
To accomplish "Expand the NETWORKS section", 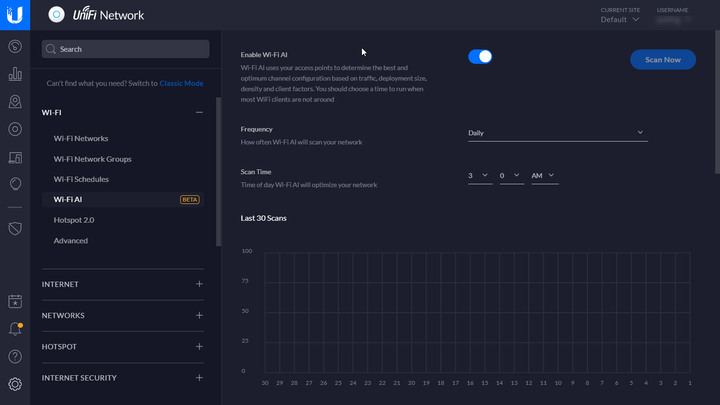I will [x=199, y=315].
